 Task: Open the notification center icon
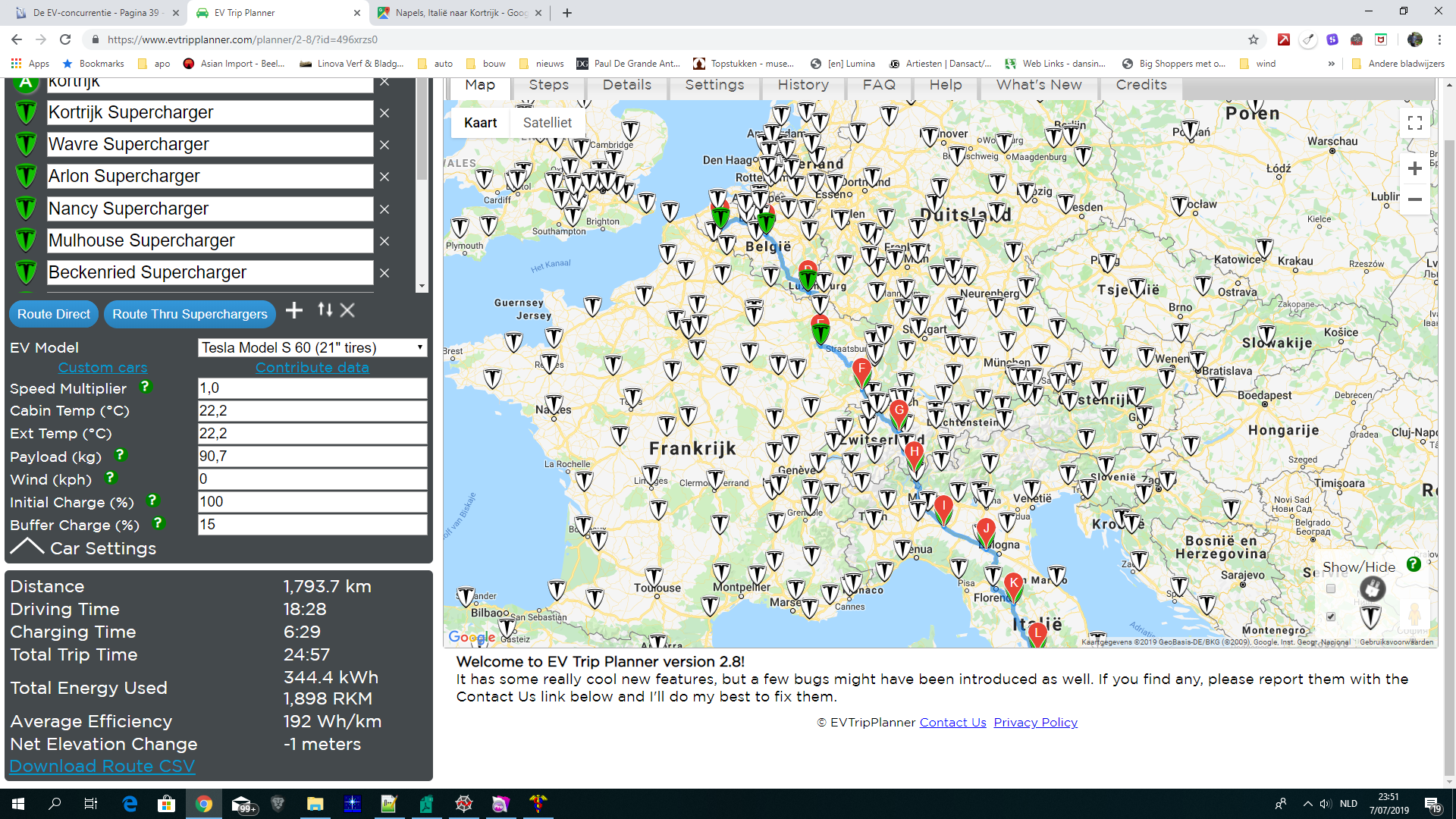(1432, 805)
